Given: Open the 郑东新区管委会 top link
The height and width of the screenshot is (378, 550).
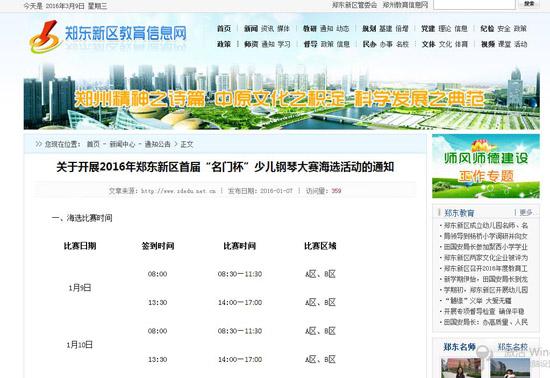Looking at the screenshot, I should 354,5.
